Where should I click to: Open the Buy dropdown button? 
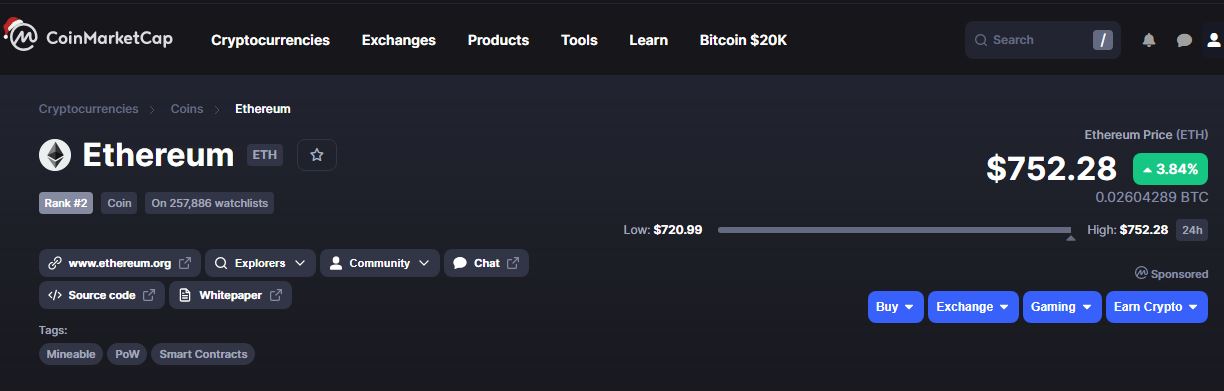tap(895, 307)
